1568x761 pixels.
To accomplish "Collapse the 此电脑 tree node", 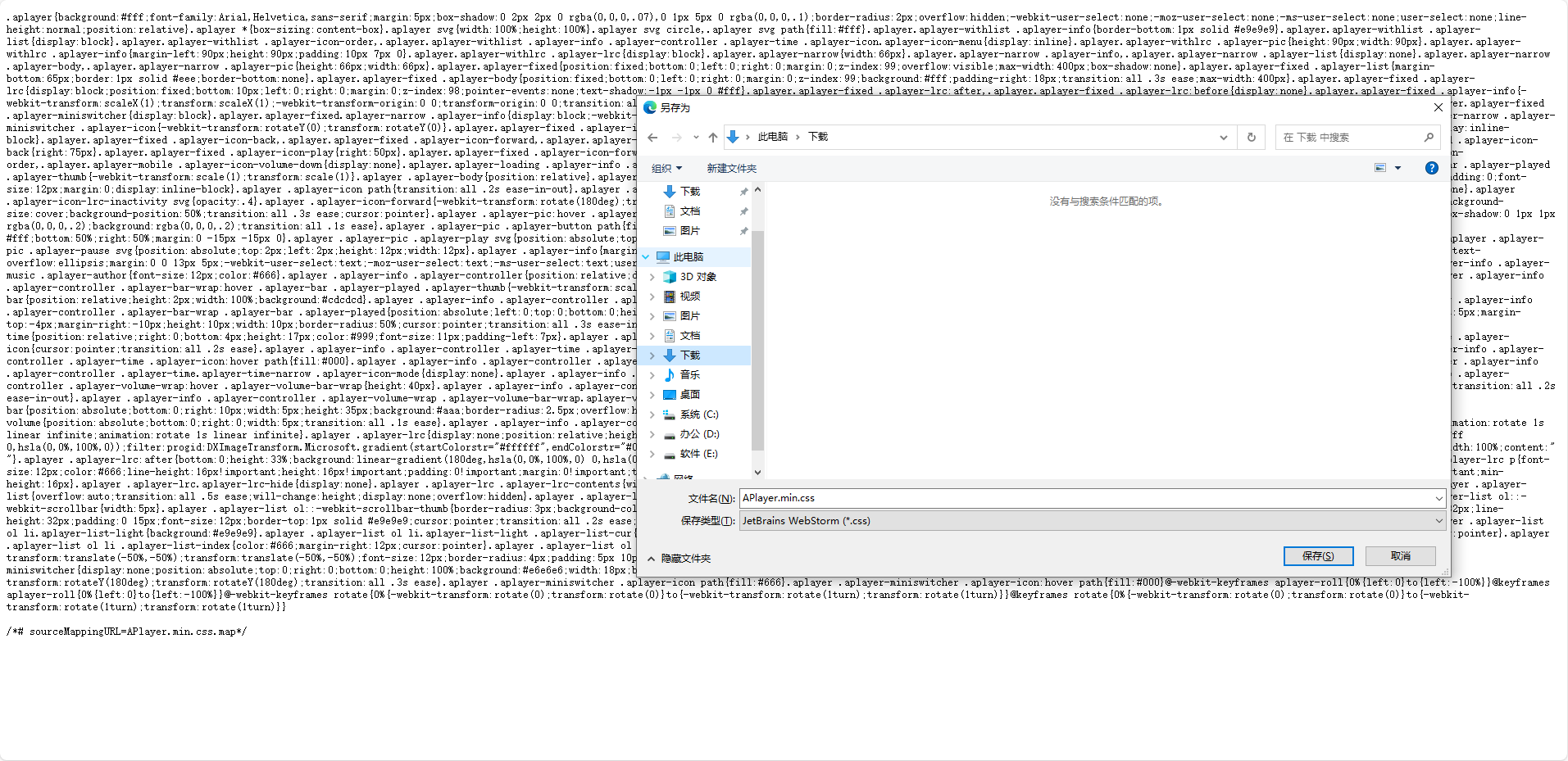I will coord(646,257).
